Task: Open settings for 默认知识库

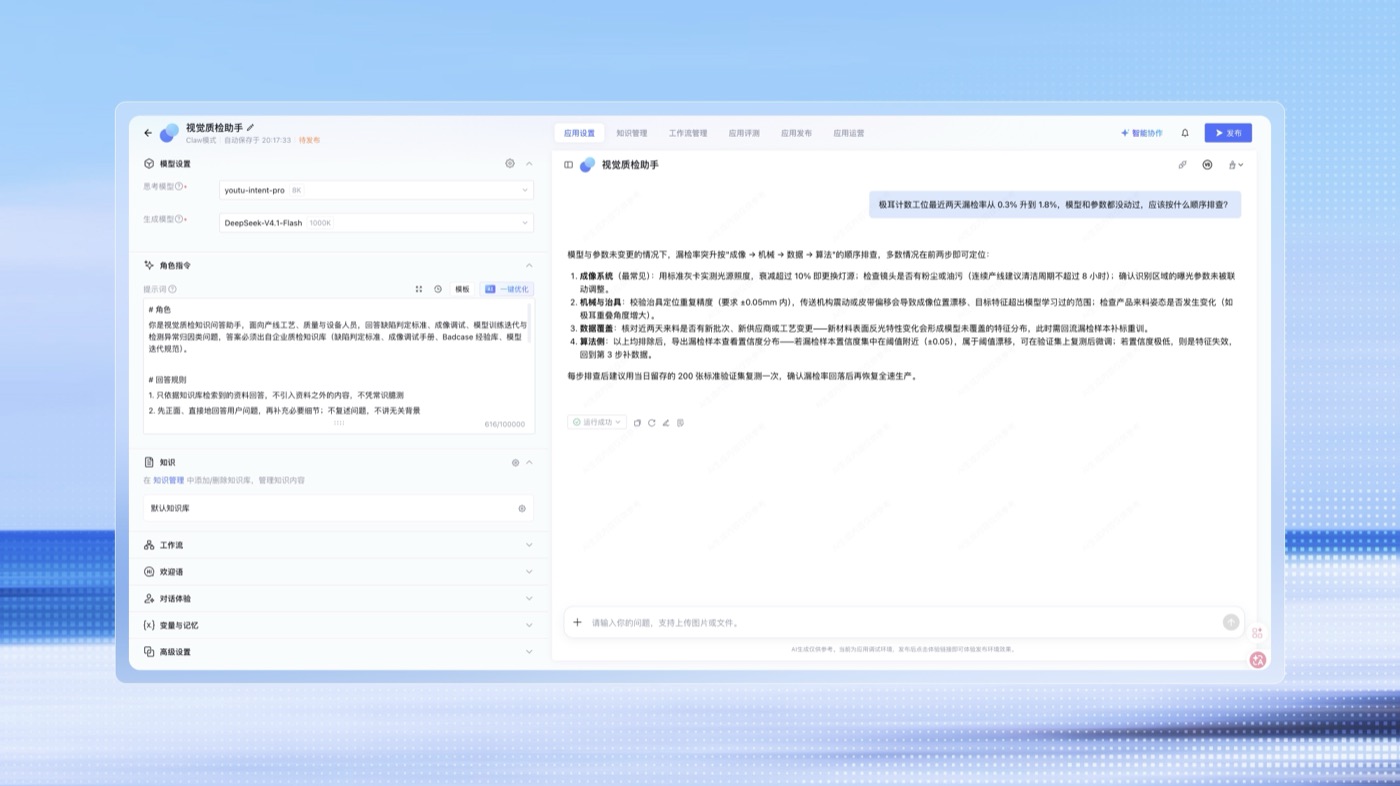Action: click(522, 508)
